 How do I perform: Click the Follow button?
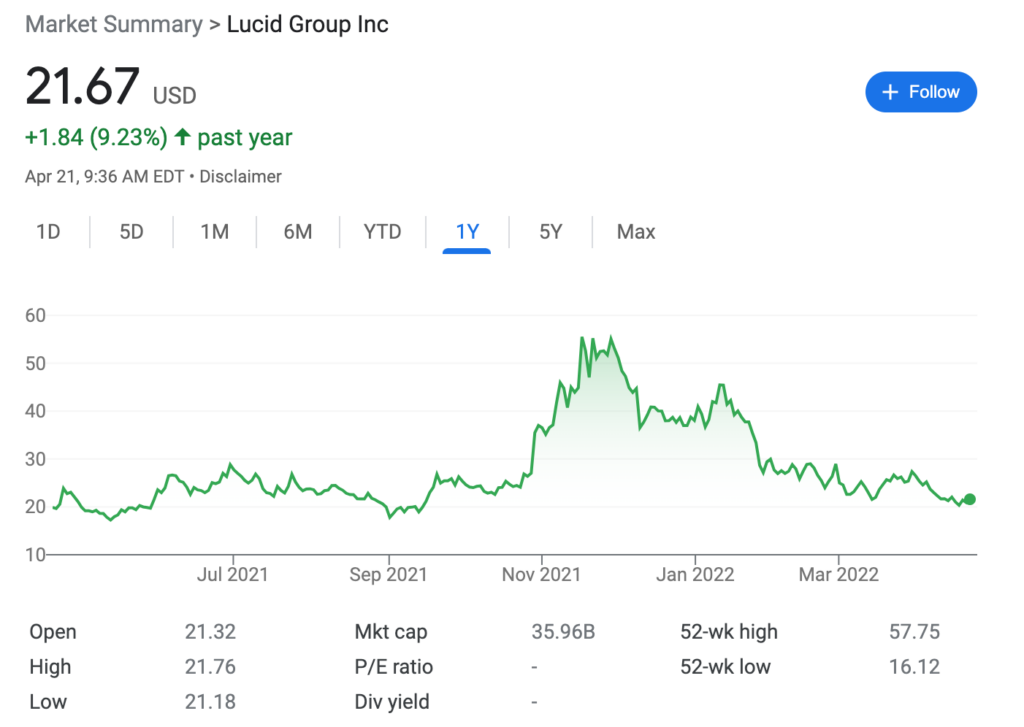[x=921, y=92]
